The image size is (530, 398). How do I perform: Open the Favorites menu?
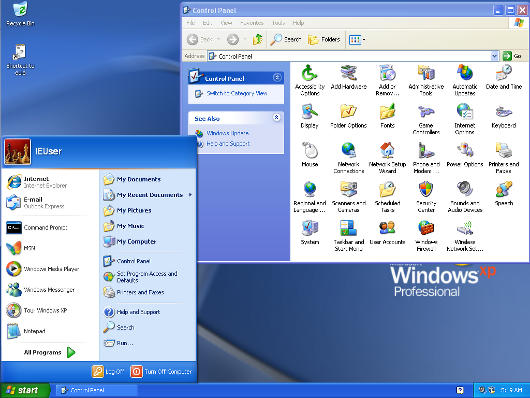click(252, 23)
